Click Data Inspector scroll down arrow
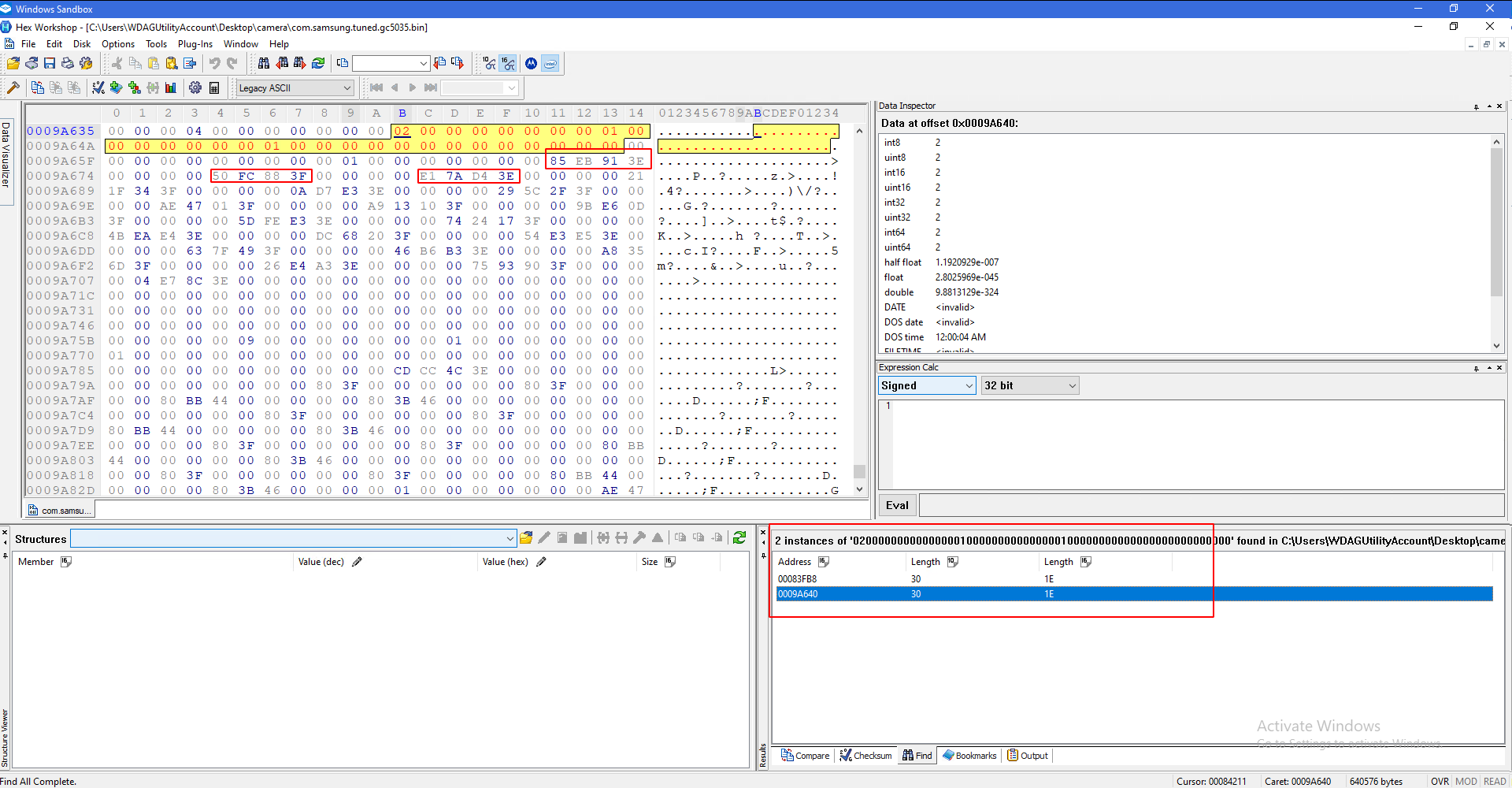 click(x=1497, y=346)
